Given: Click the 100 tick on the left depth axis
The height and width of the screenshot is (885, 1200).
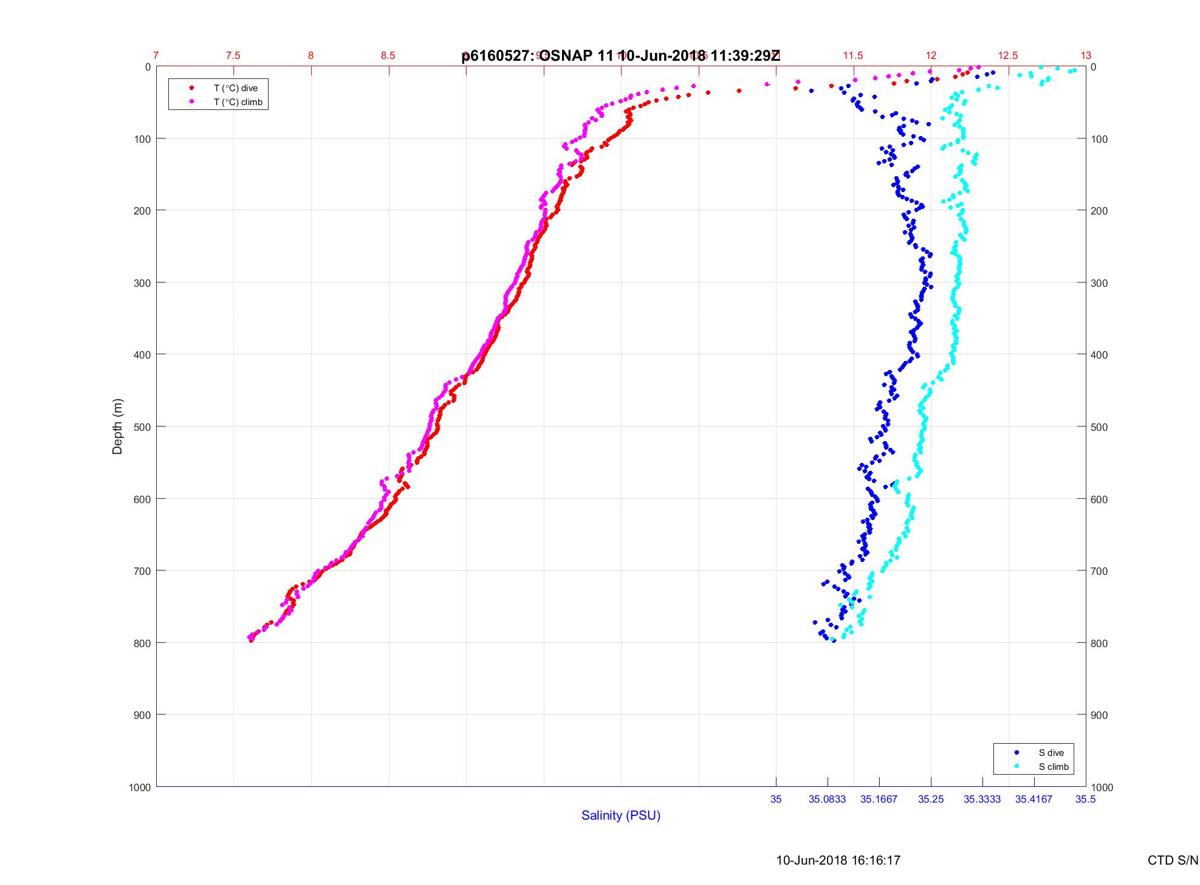Looking at the screenshot, I should point(142,139).
